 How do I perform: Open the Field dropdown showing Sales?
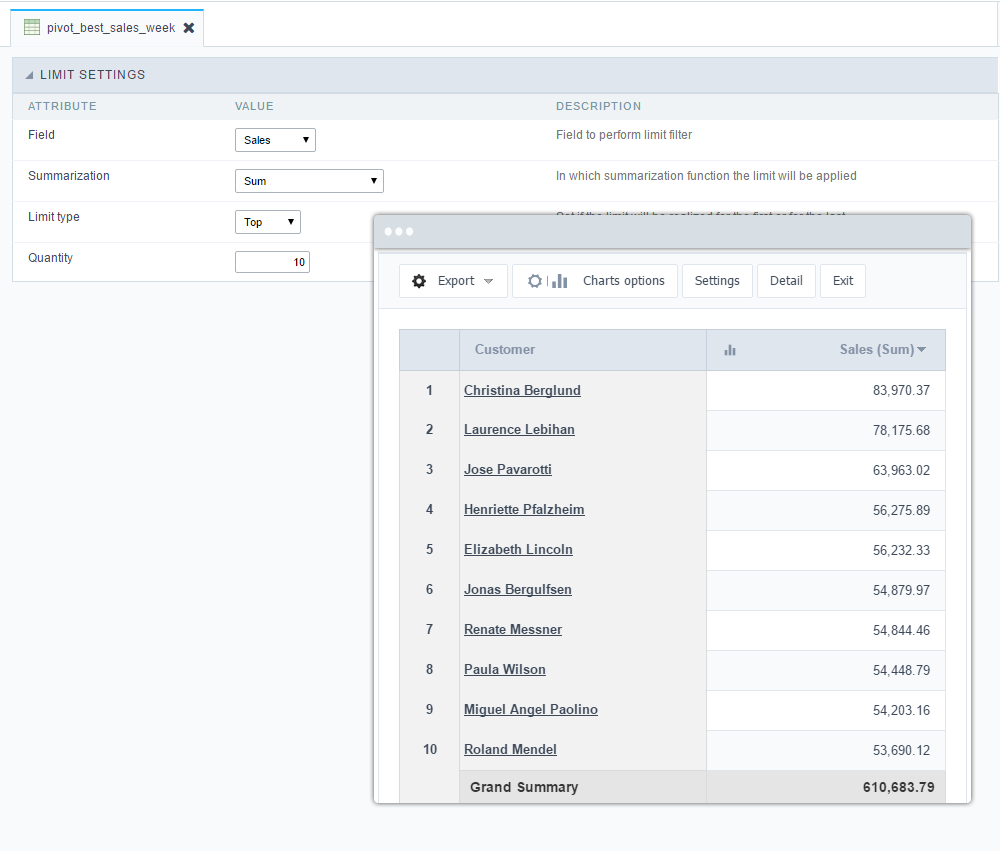pyautogui.click(x=276, y=140)
